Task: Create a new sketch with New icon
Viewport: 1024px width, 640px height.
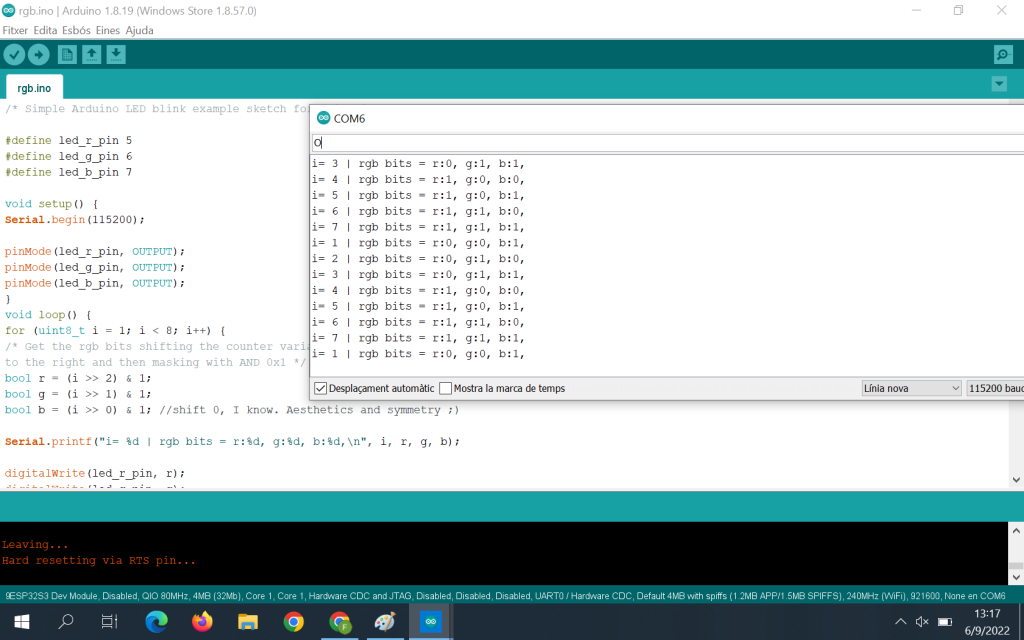Action: pyautogui.click(x=67, y=55)
